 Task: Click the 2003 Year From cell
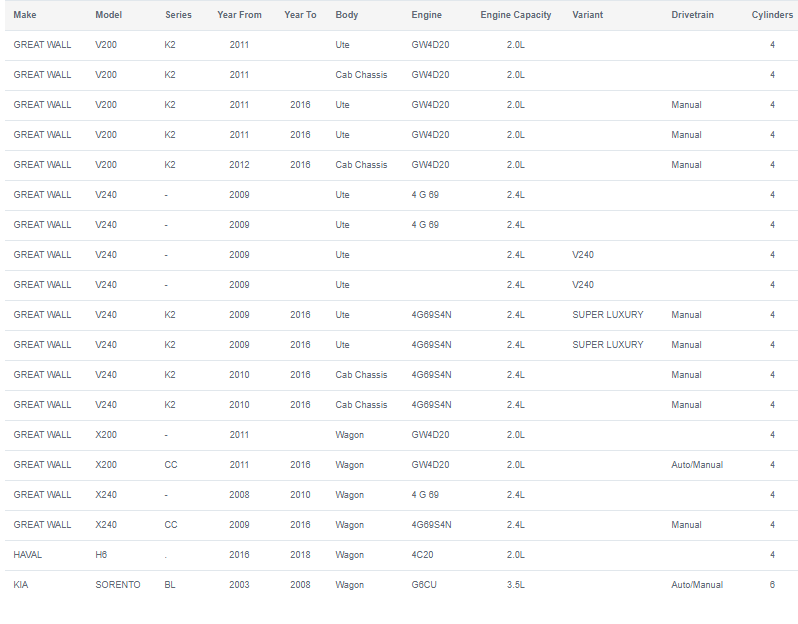[239, 585]
